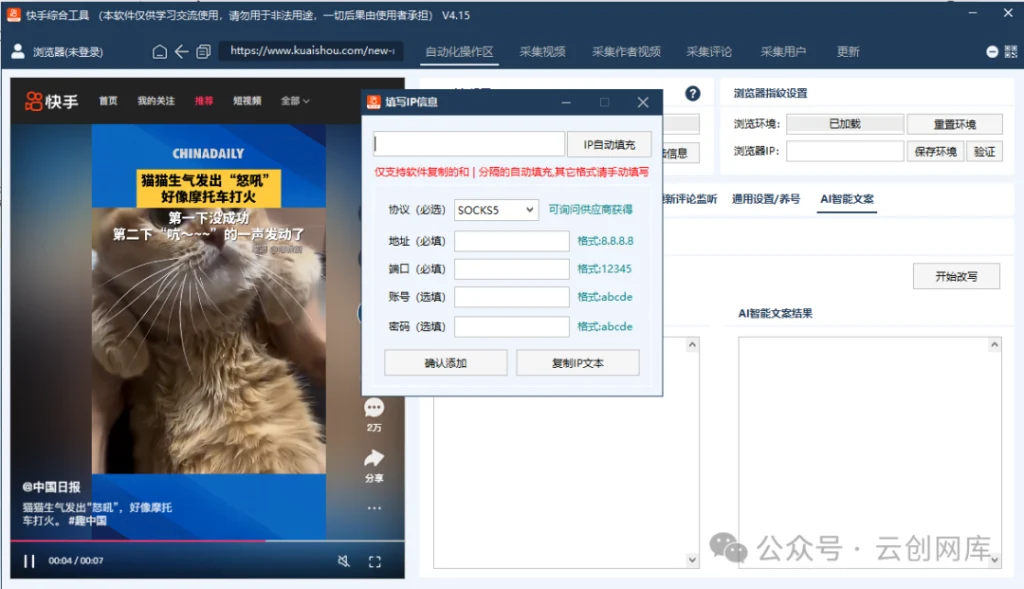This screenshot has width=1024, height=589.
Task: Close the 填写IP信息 dialog
Action: tap(643, 102)
